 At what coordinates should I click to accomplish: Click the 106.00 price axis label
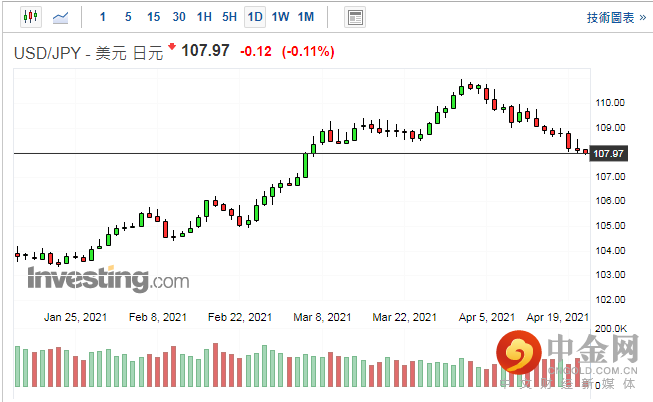(x=610, y=201)
